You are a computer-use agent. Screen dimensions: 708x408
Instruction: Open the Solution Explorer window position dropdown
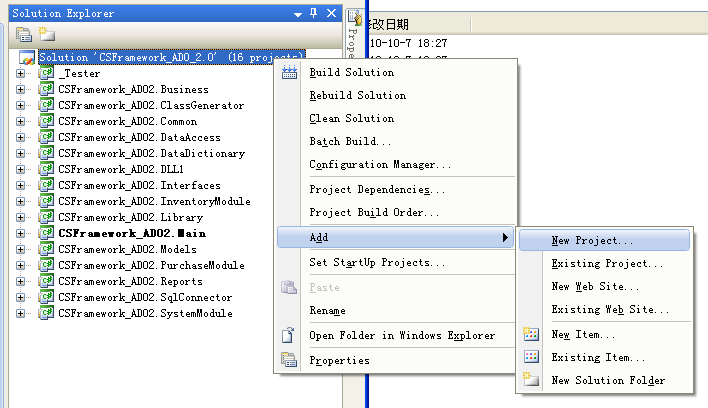click(297, 13)
